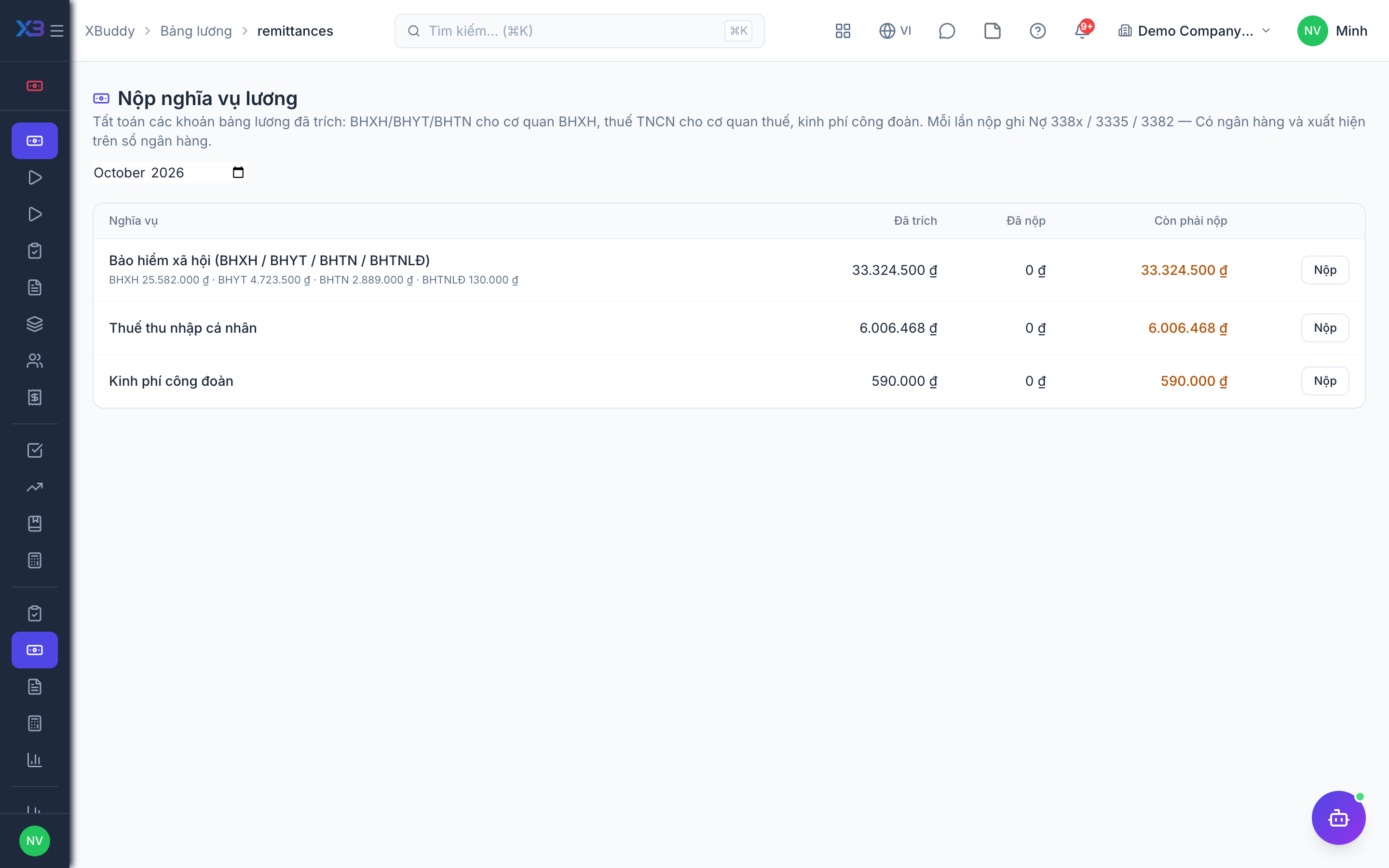Go to Bảng lương breadcrumb
Viewport: 1389px width, 868px height.
coord(196,31)
